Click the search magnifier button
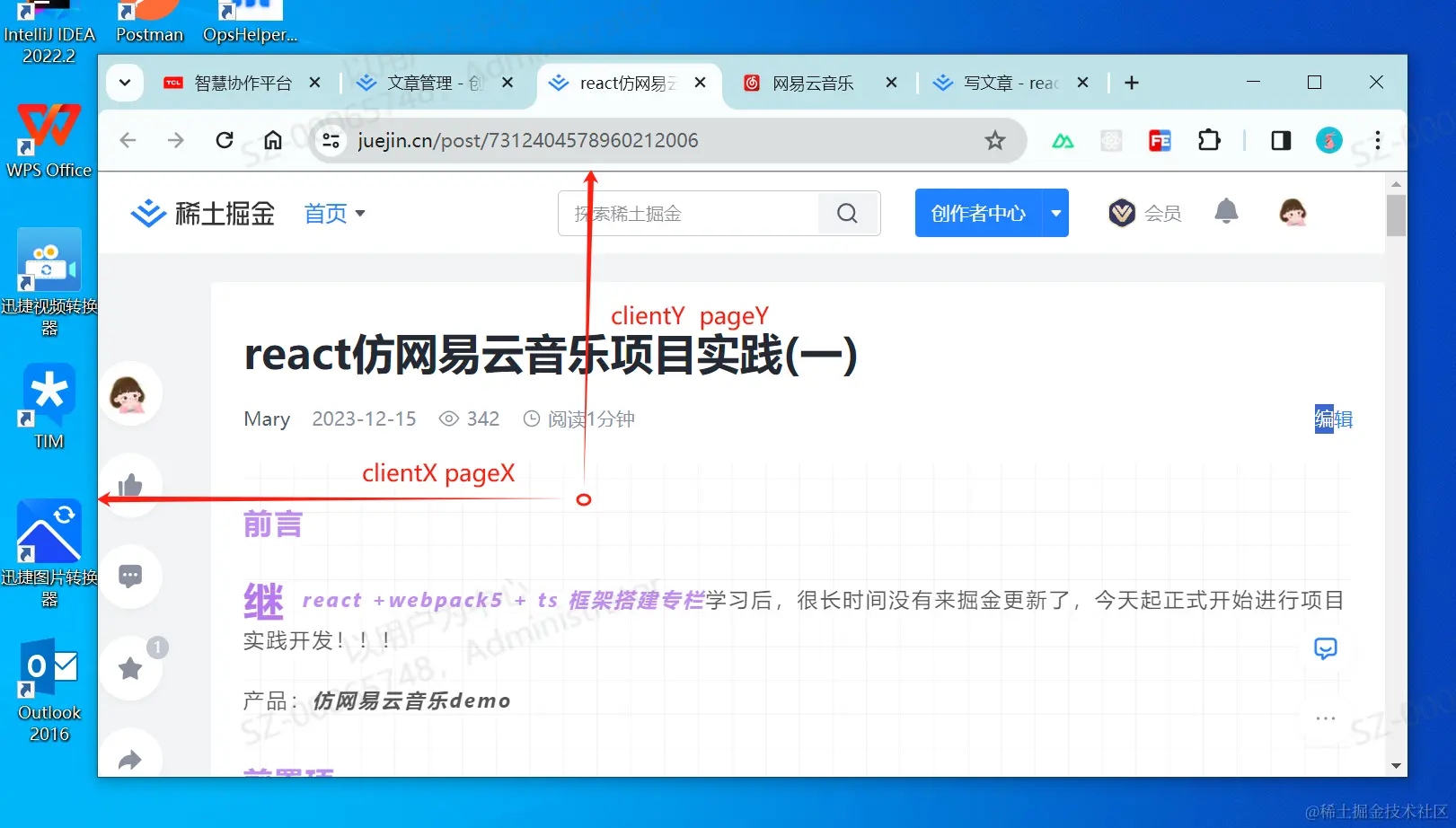The image size is (1456, 828). click(x=847, y=214)
